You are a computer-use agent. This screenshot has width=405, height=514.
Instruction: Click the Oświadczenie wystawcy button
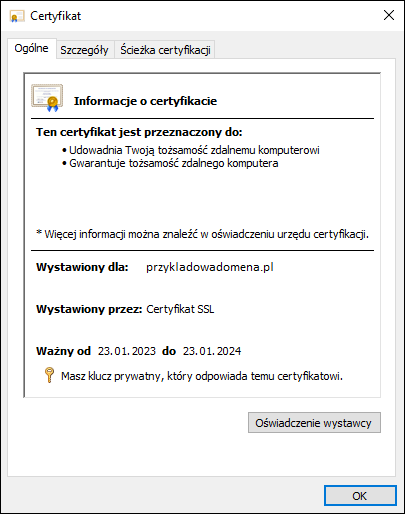[x=314, y=423]
